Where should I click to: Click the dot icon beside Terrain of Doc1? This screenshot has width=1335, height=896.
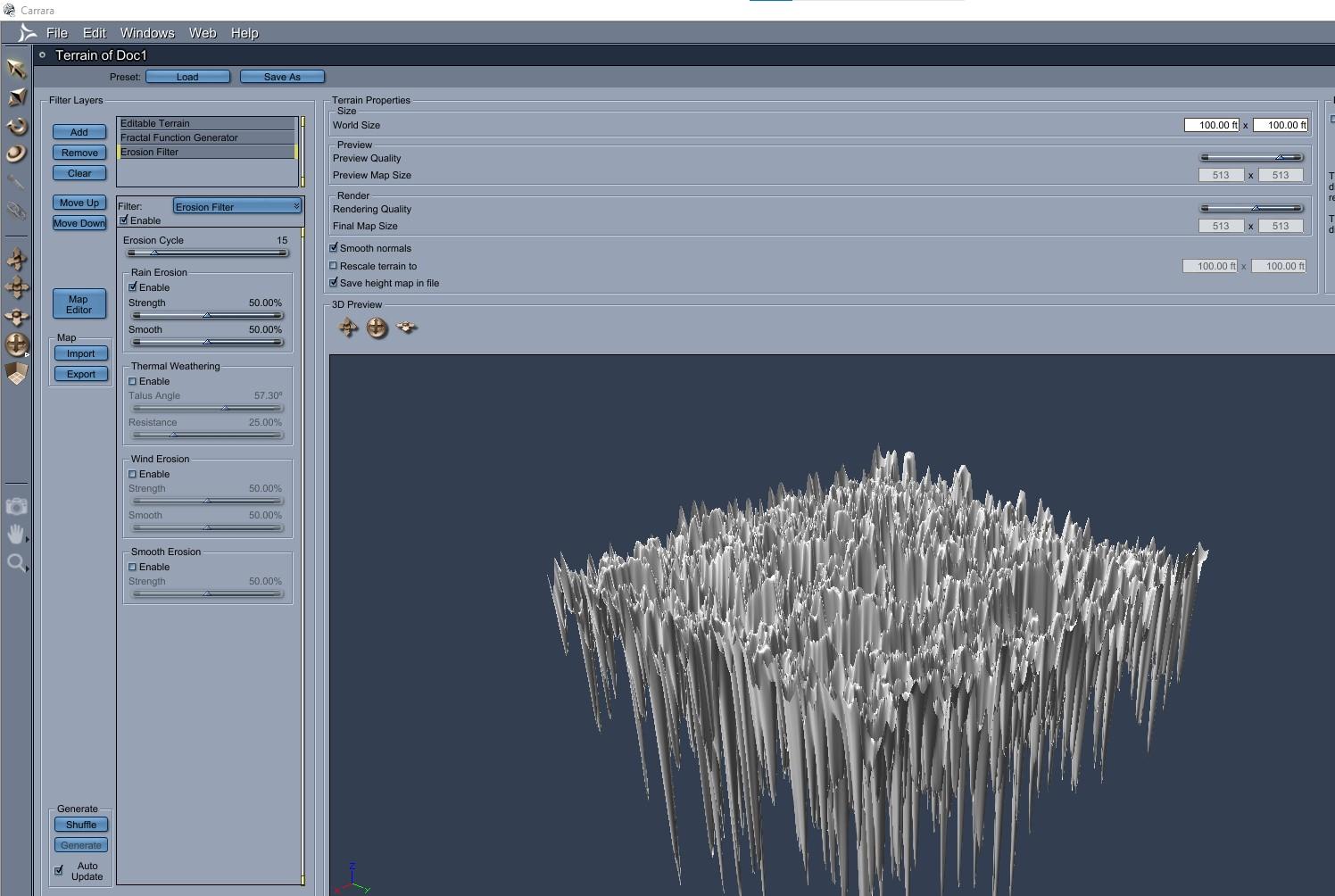pyautogui.click(x=42, y=54)
